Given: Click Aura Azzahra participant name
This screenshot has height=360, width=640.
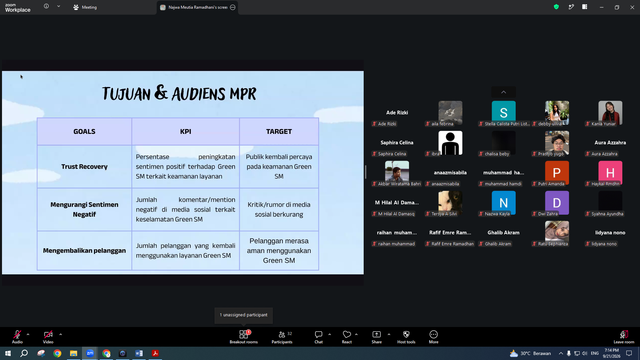Looking at the screenshot, I should (x=610, y=142).
